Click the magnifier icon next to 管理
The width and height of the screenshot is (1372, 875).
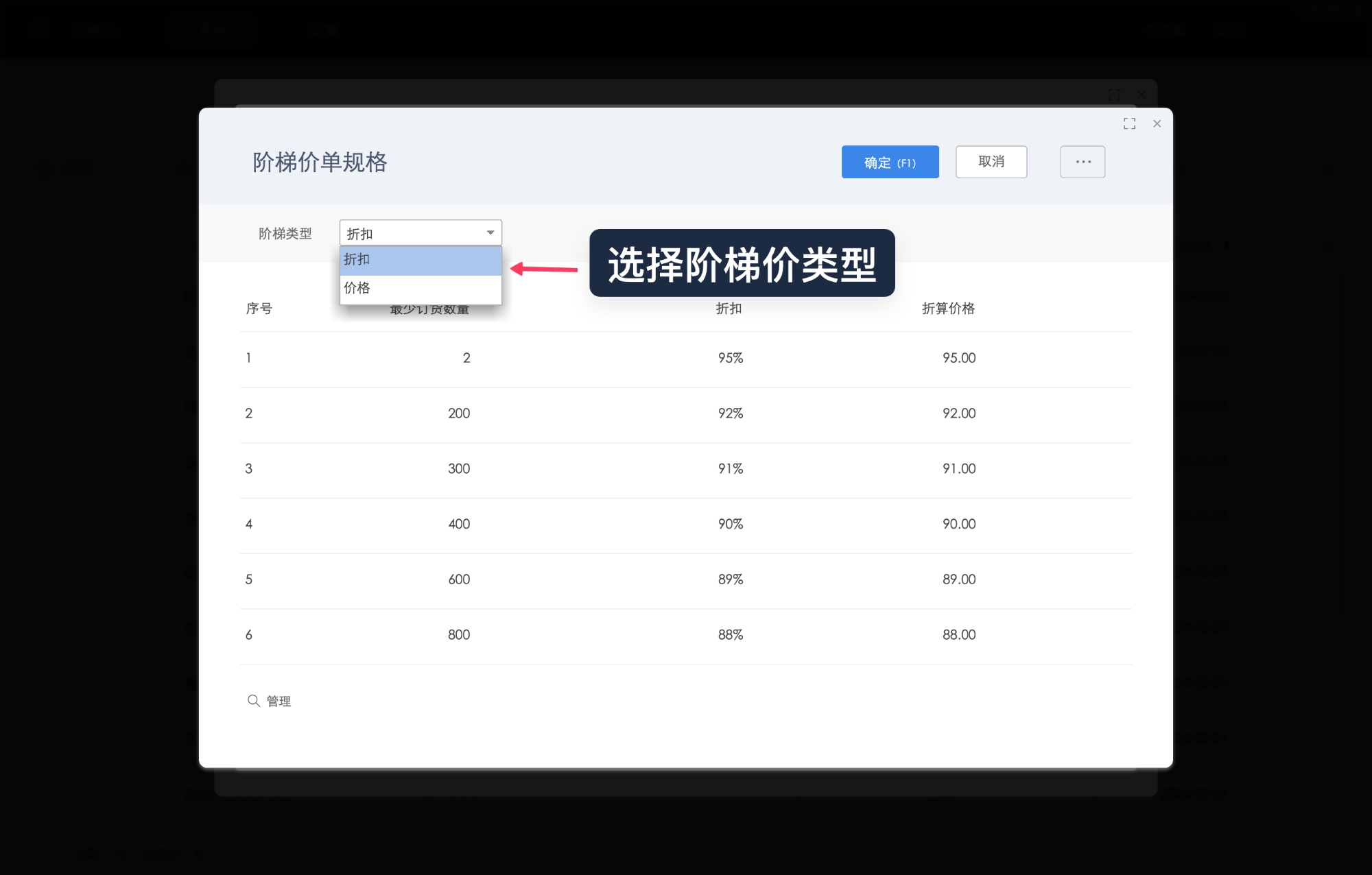254,701
